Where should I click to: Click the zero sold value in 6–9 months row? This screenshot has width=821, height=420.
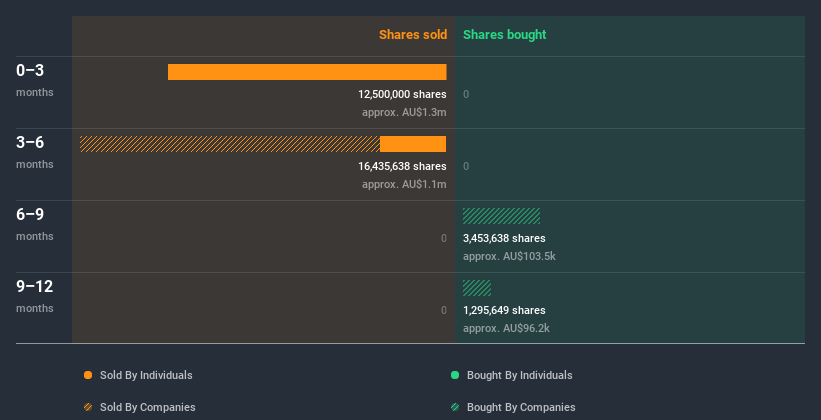click(443, 238)
